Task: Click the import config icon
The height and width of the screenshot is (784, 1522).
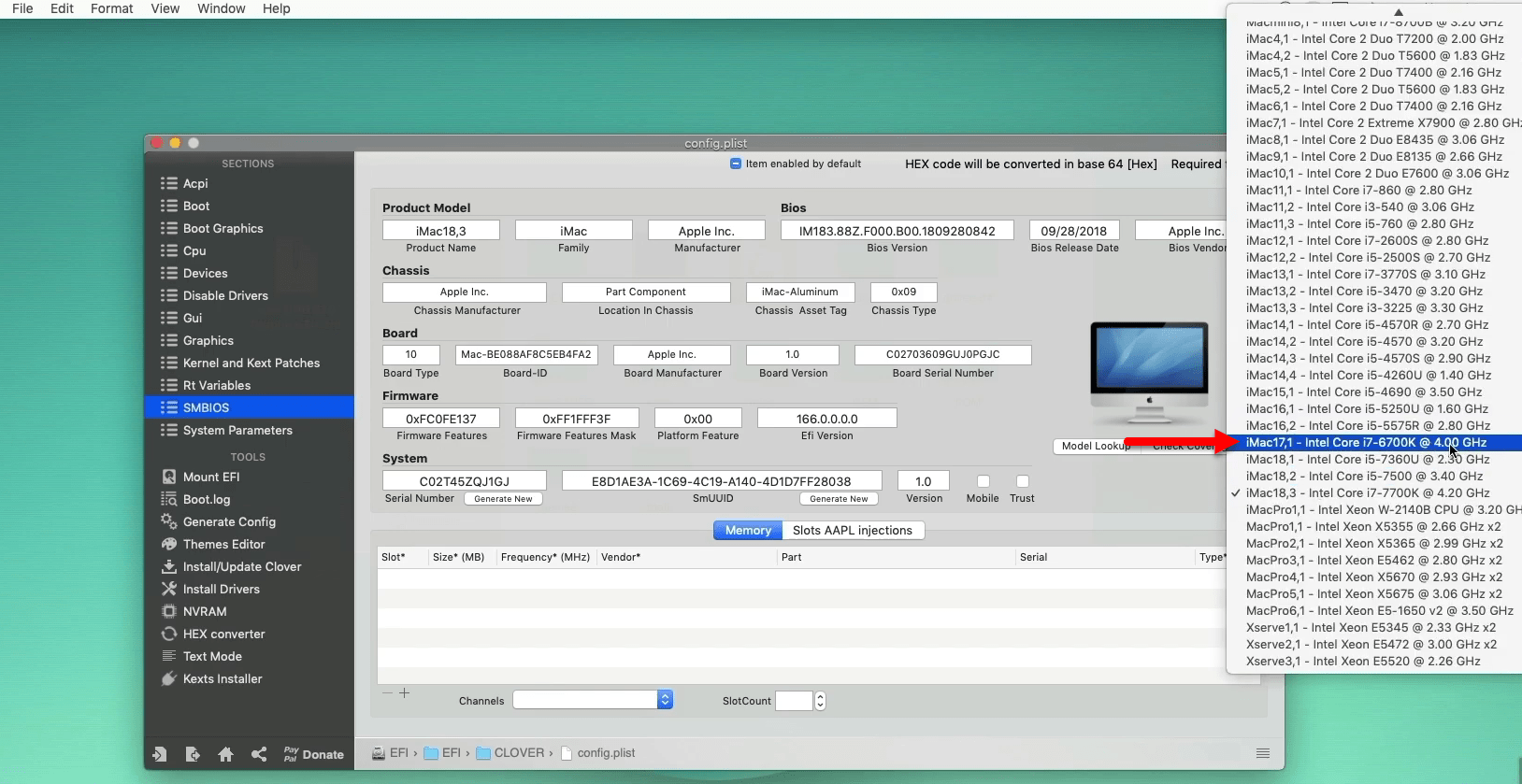Action: point(160,754)
